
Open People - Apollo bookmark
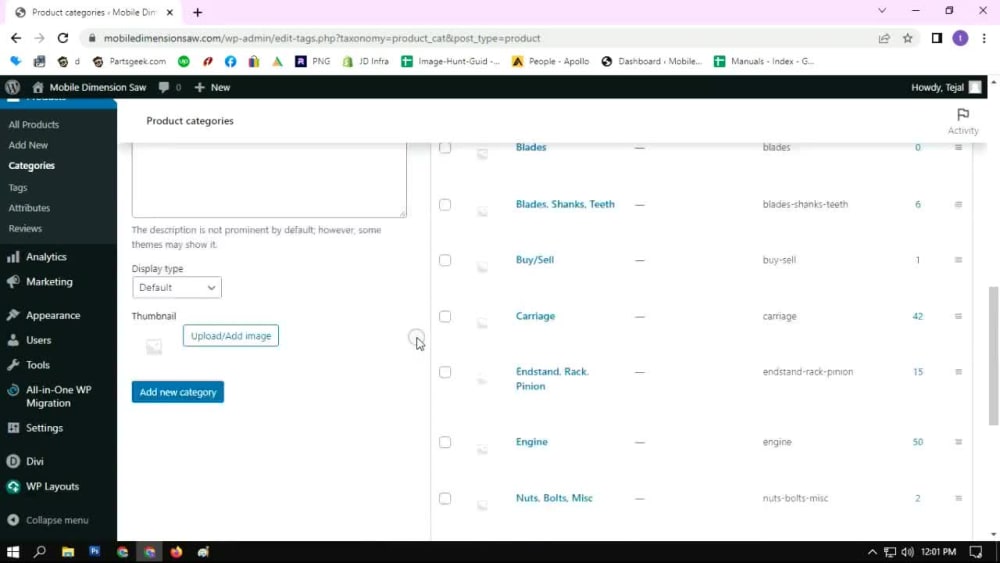[x=551, y=61]
